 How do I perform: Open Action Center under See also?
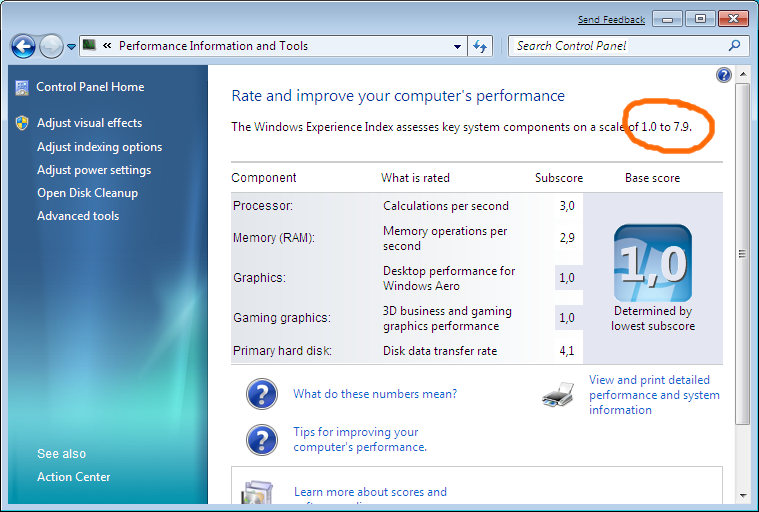click(74, 477)
